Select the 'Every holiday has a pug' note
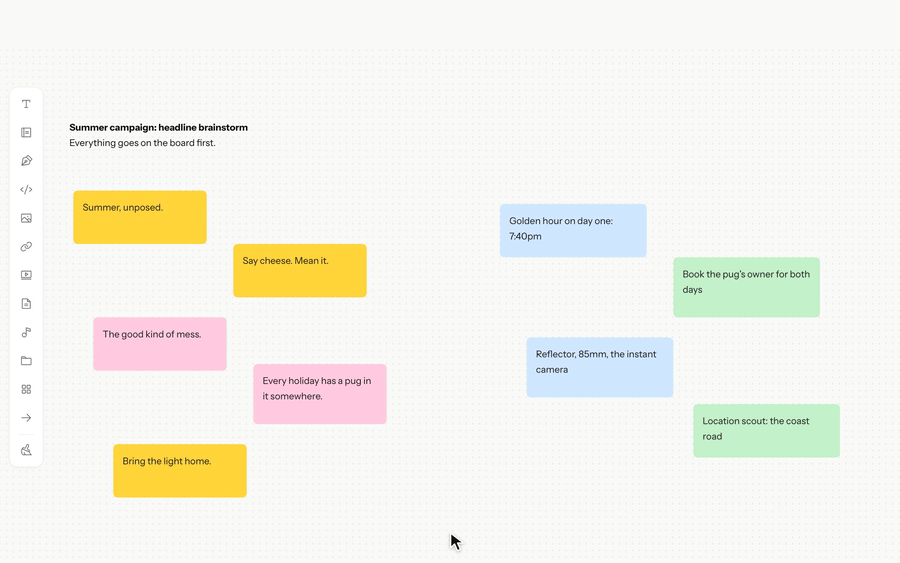The height and width of the screenshot is (563, 900). pyautogui.click(x=320, y=394)
